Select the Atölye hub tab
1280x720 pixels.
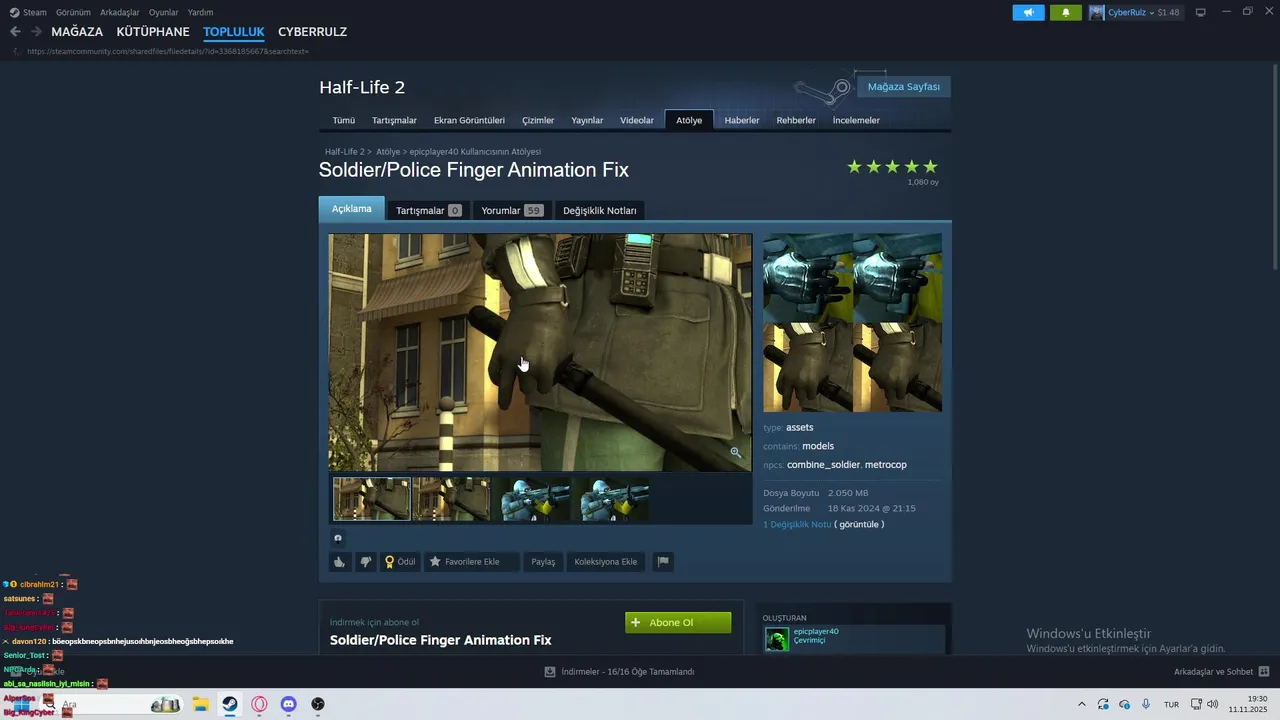[689, 120]
